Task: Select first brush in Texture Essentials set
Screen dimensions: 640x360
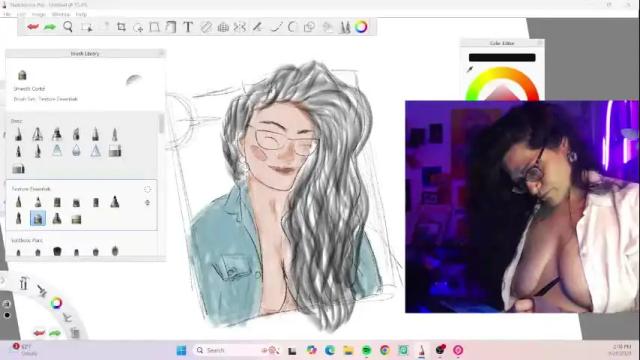Action: pos(18,202)
